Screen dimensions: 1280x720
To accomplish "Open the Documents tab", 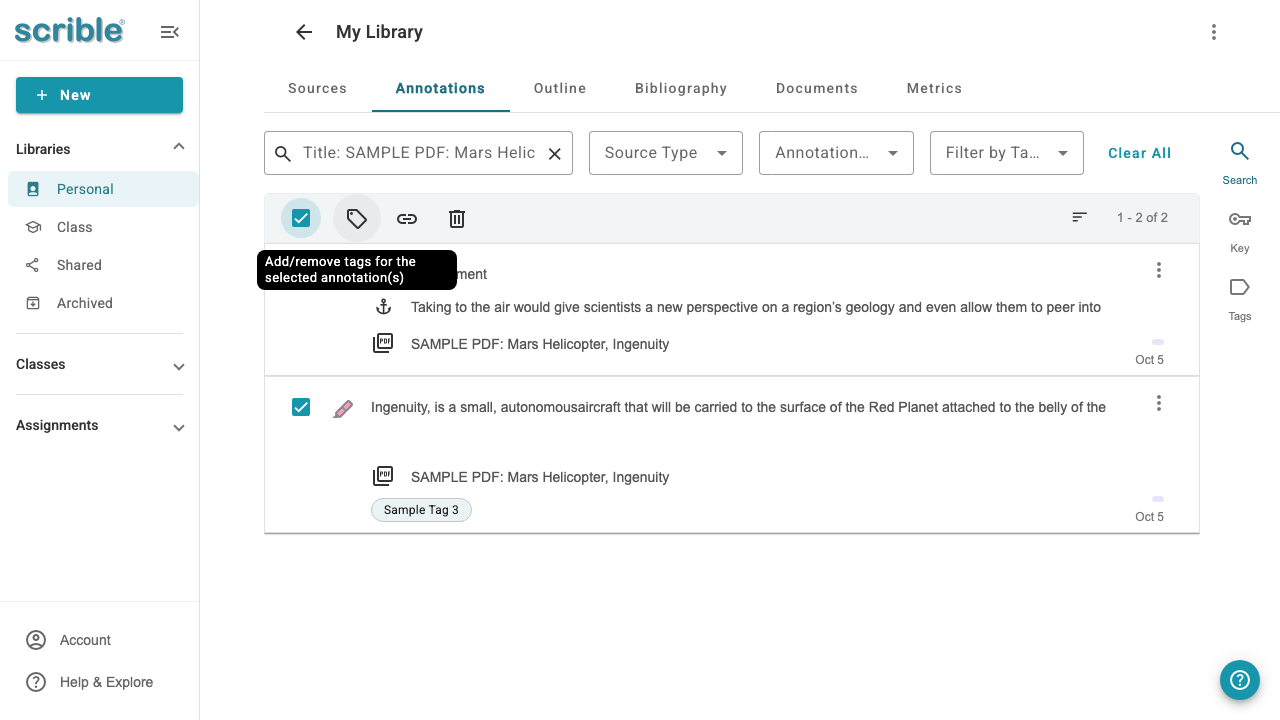I will click(817, 88).
